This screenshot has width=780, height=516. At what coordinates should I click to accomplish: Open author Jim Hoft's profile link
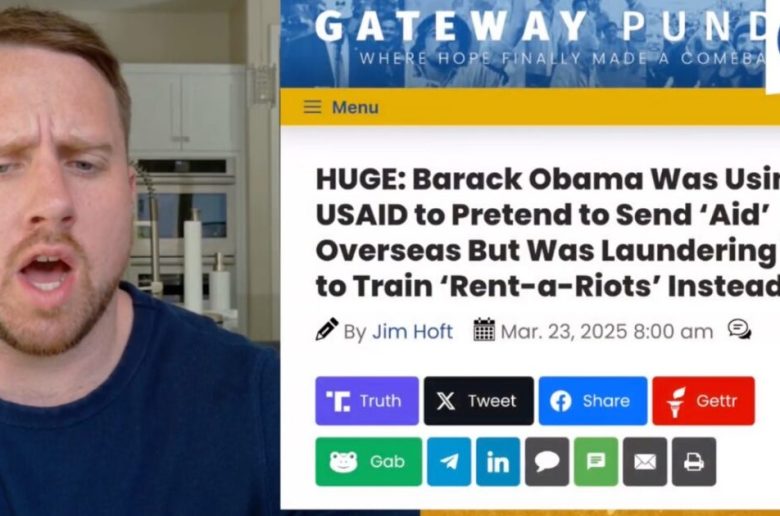pyautogui.click(x=412, y=331)
